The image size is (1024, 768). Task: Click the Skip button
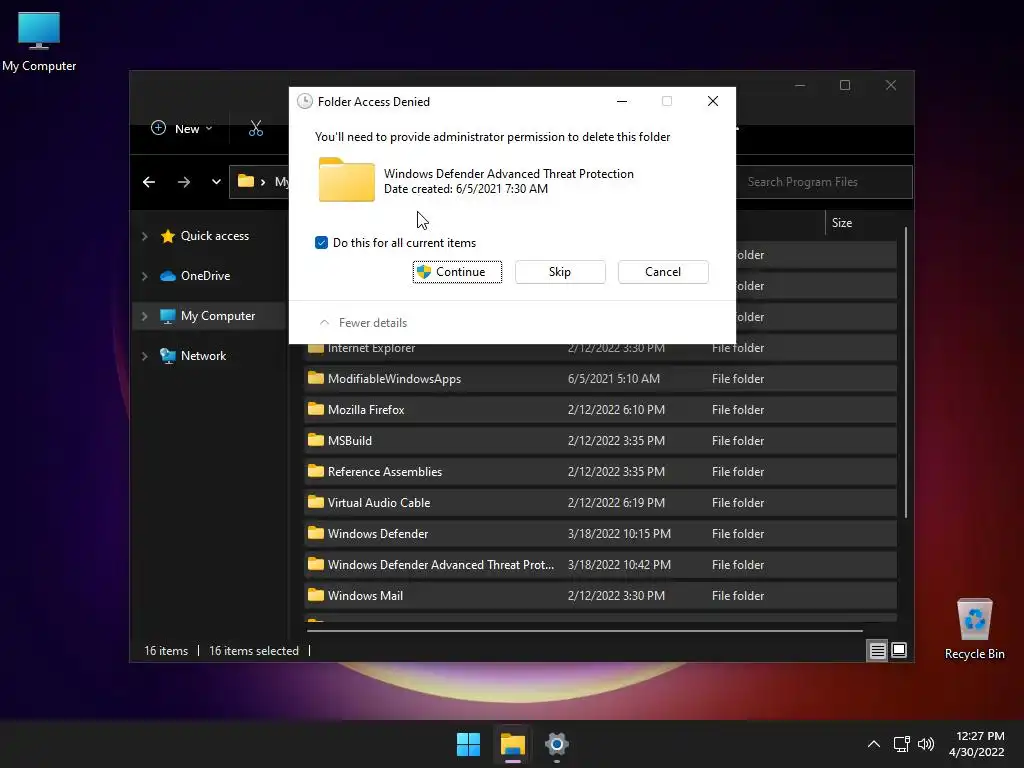560,272
